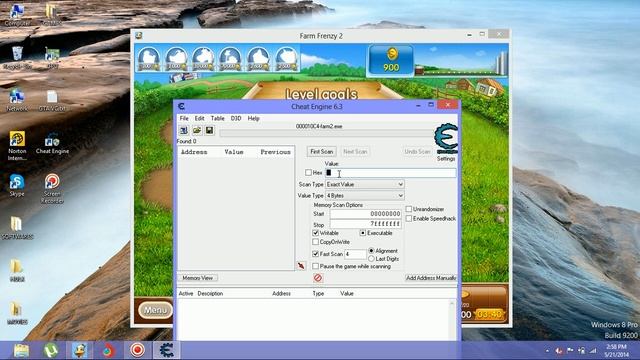Open the process list icon in Cheat Engine
The image size is (640, 360).
pyautogui.click(x=184, y=130)
